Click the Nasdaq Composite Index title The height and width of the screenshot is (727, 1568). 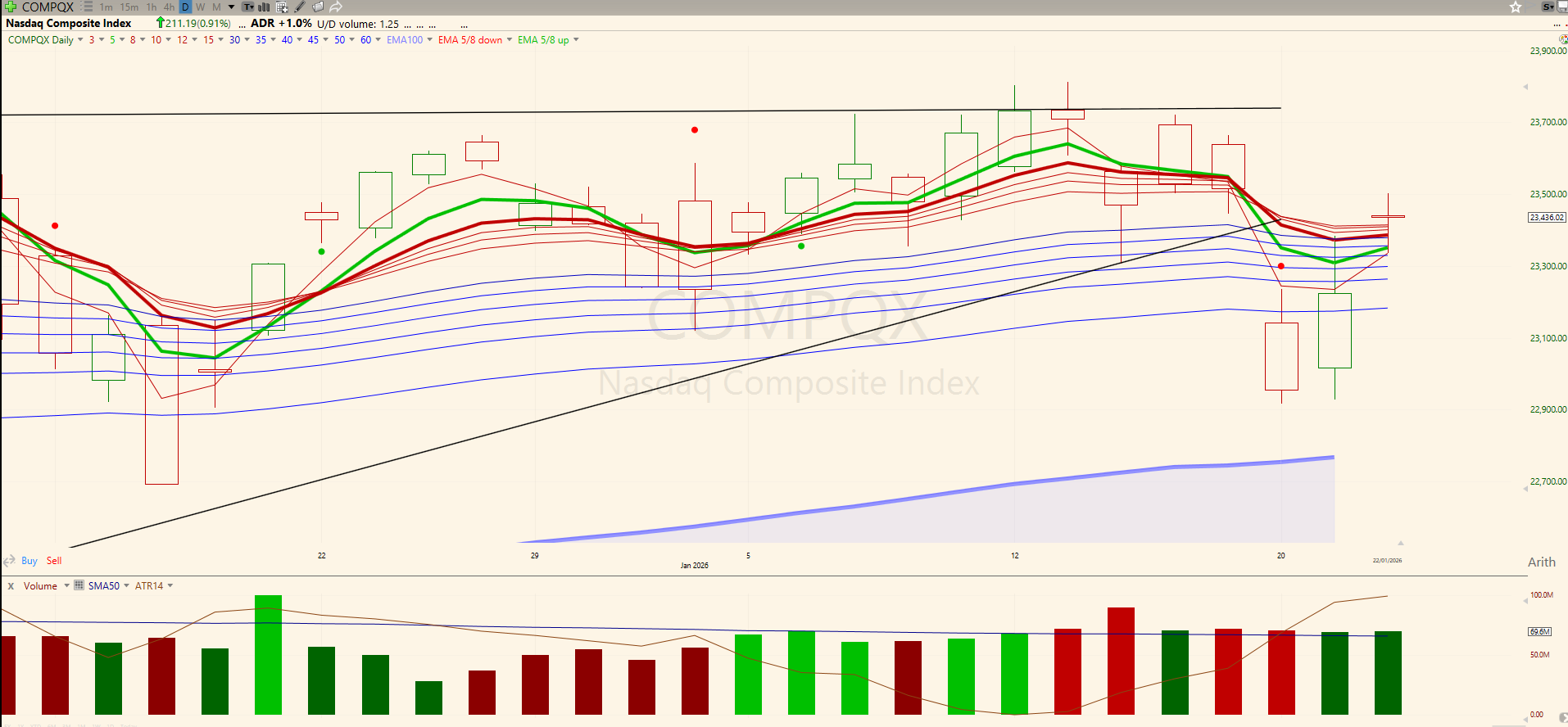pyautogui.click(x=69, y=24)
